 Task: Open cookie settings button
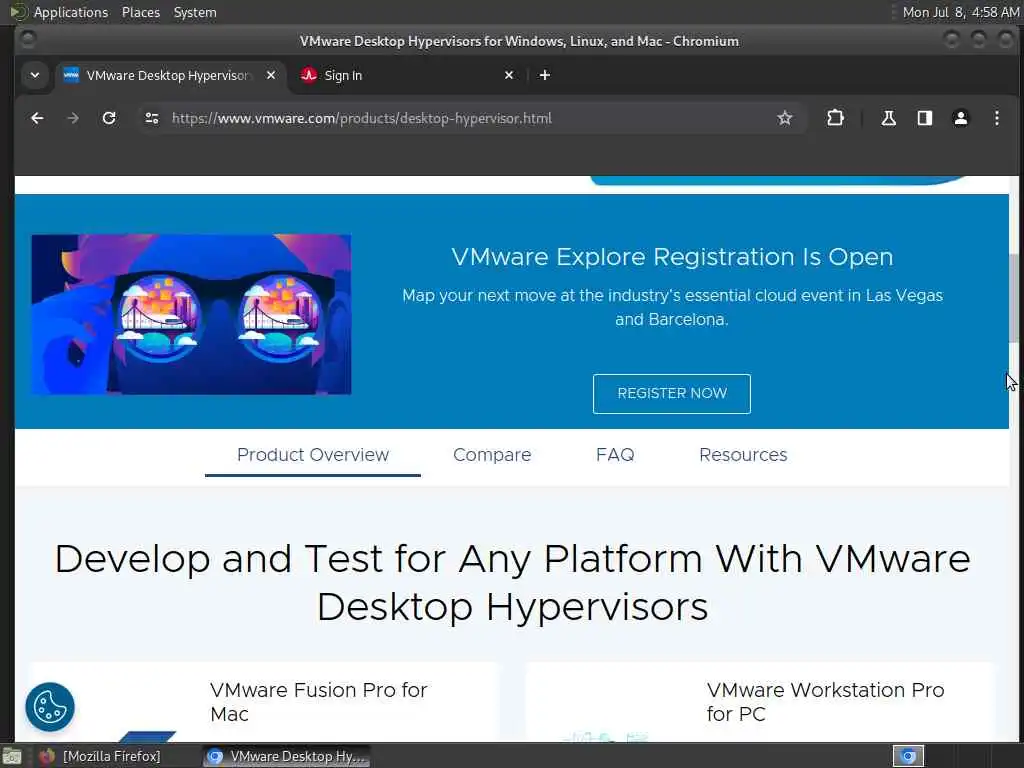click(50, 707)
